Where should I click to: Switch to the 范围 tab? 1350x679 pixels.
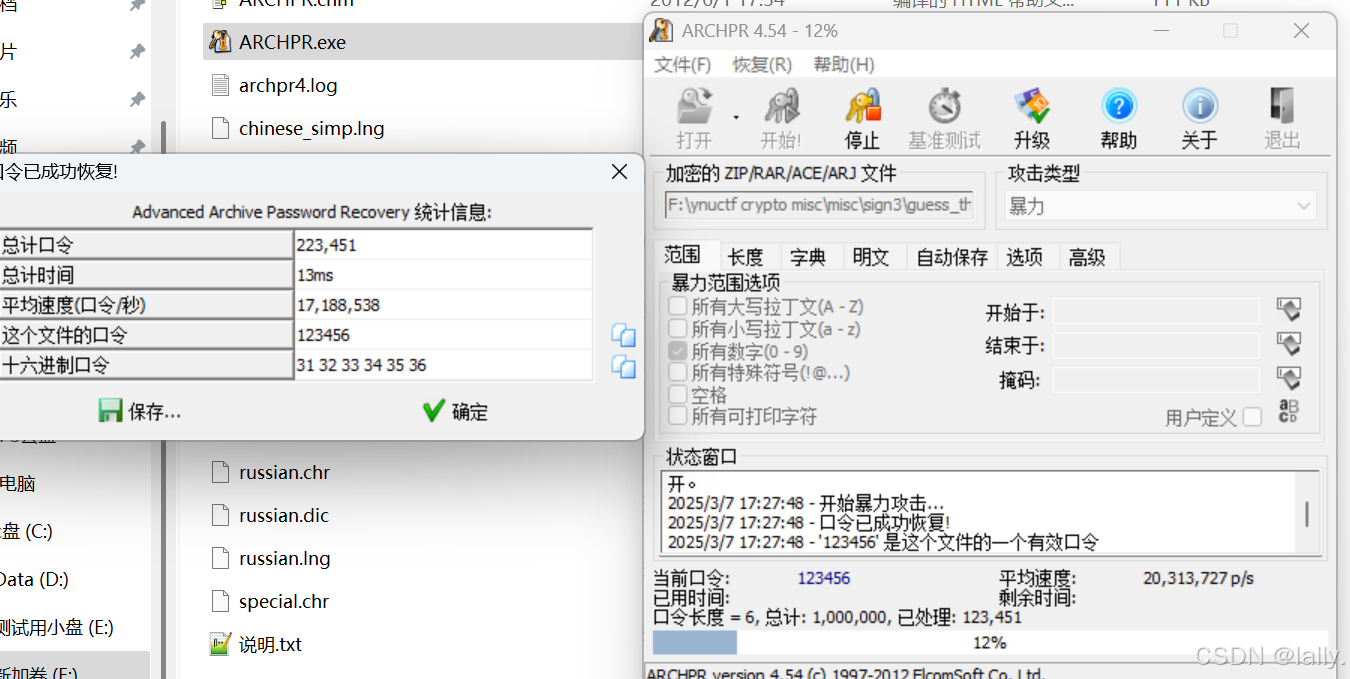[683, 255]
